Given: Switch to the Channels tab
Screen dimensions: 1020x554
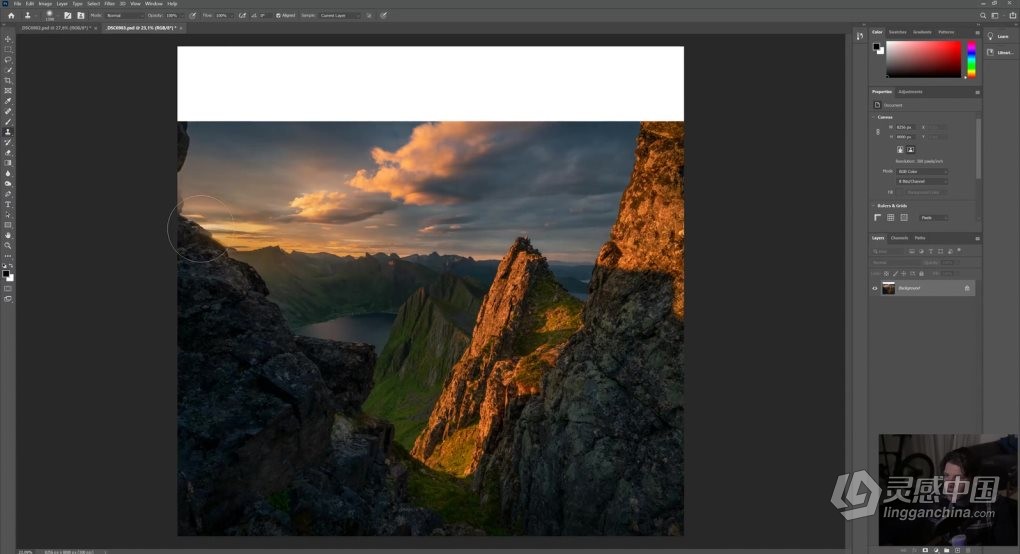Looking at the screenshot, I should (899, 238).
